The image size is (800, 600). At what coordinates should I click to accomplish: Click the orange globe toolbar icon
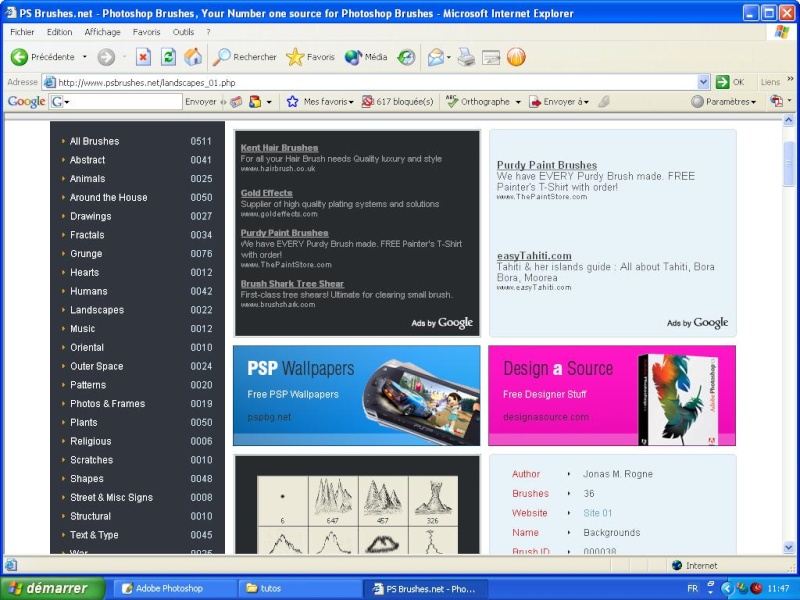click(516, 57)
